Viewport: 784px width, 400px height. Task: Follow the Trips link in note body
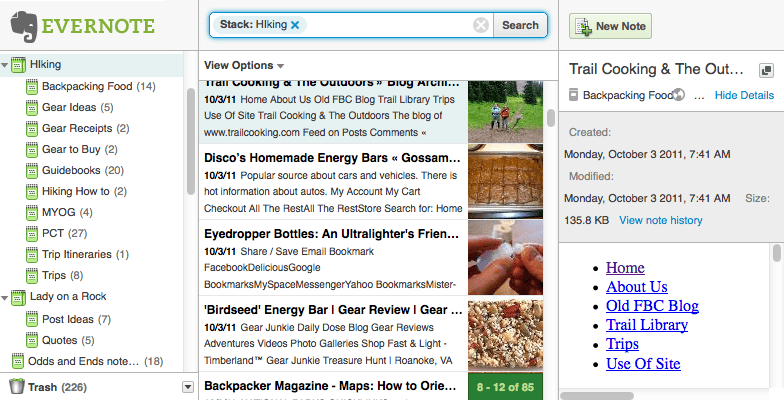tap(622, 344)
